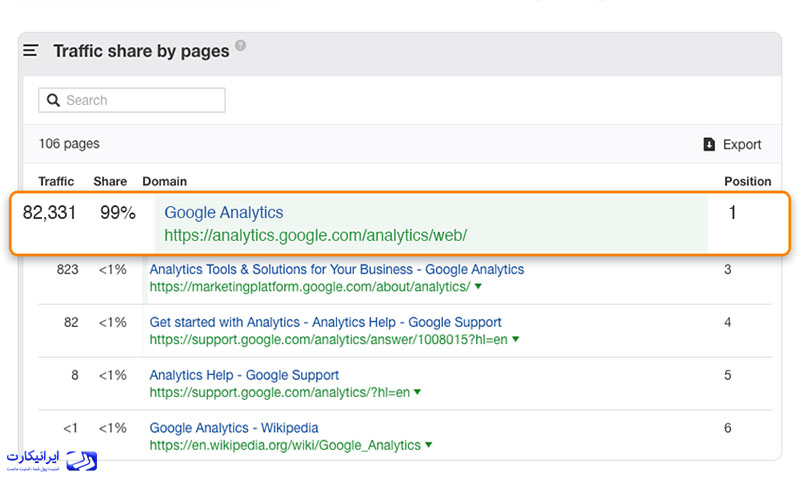Screen dimensions: 800x477
Task: Click the Traffic column header
Action: (x=56, y=182)
